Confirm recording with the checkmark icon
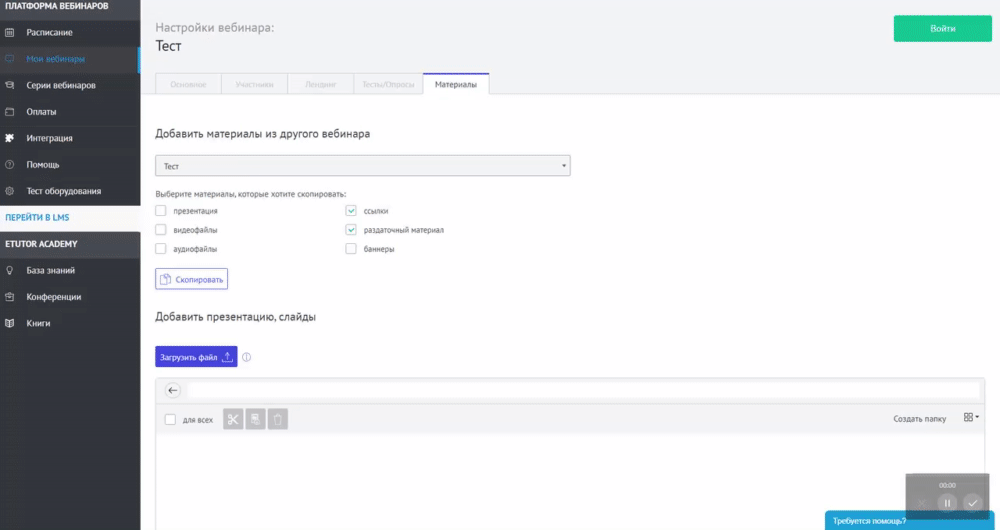The image size is (1000, 530). point(972,503)
